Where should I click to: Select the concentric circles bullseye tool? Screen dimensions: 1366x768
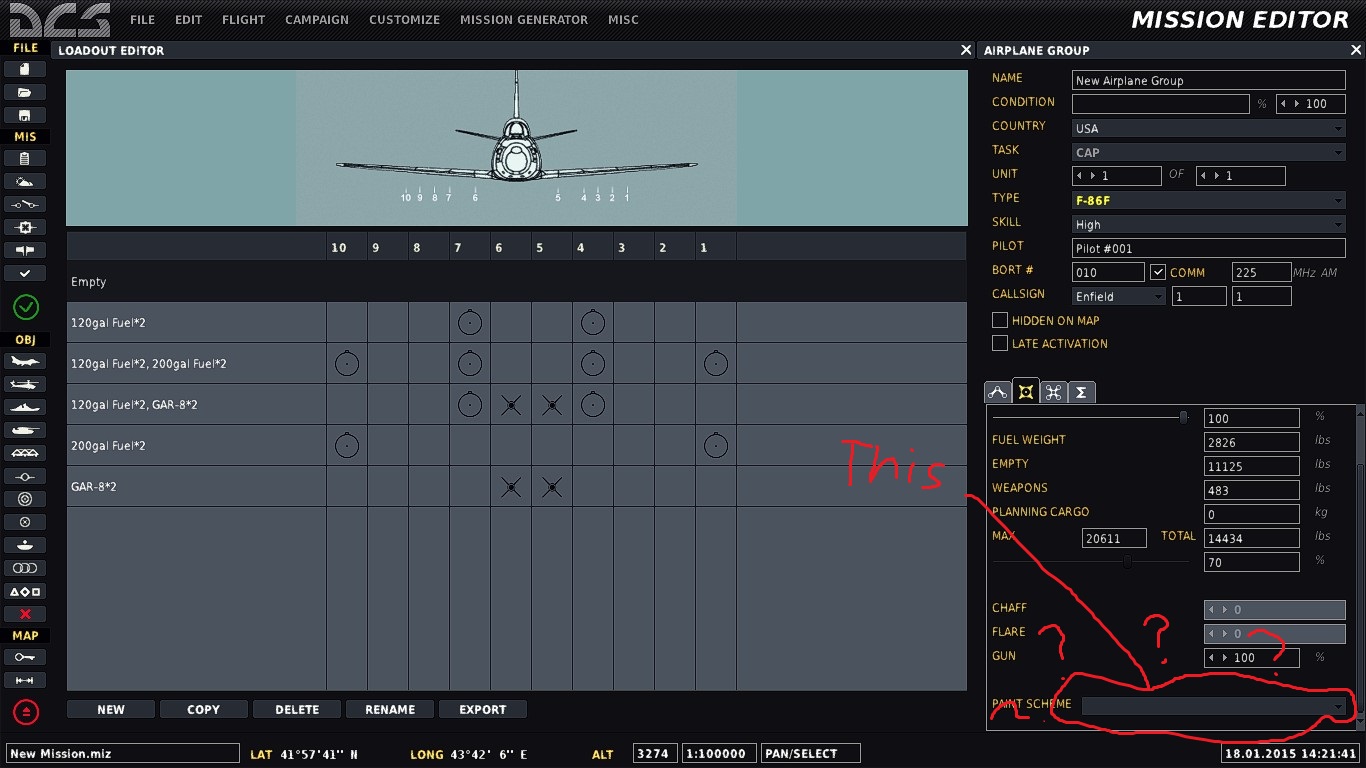(25, 499)
